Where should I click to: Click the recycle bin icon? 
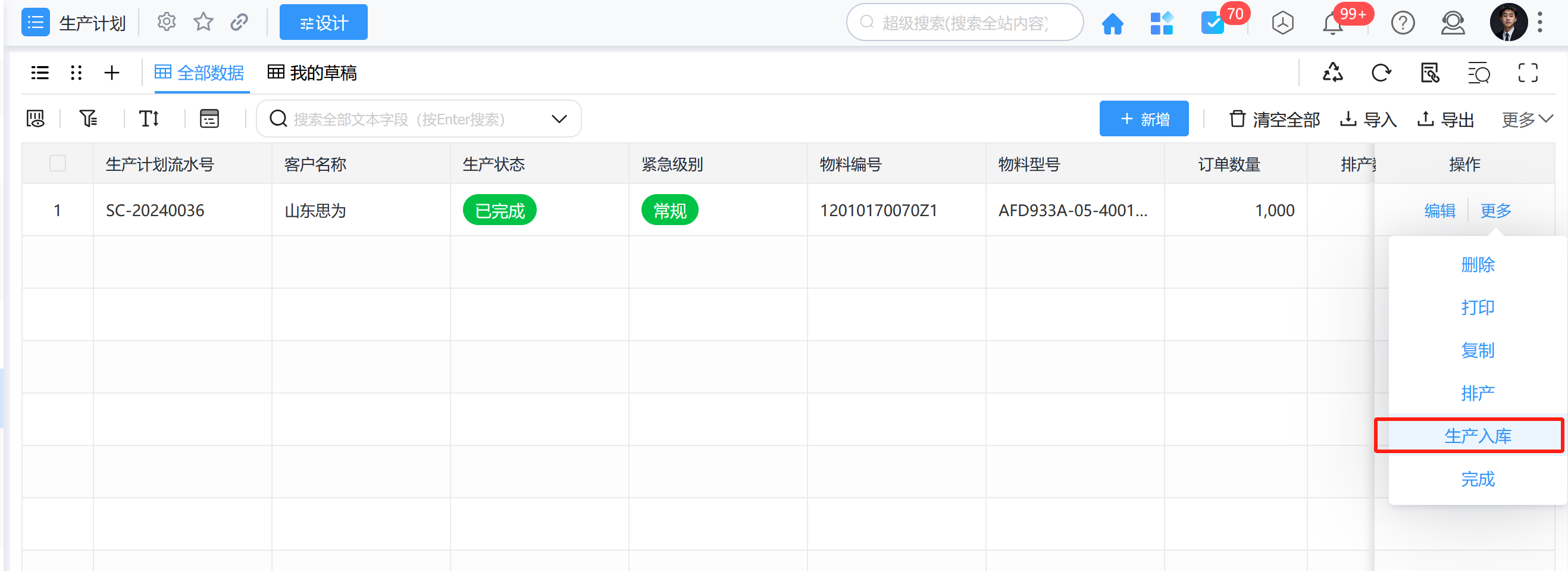tap(1332, 73)
